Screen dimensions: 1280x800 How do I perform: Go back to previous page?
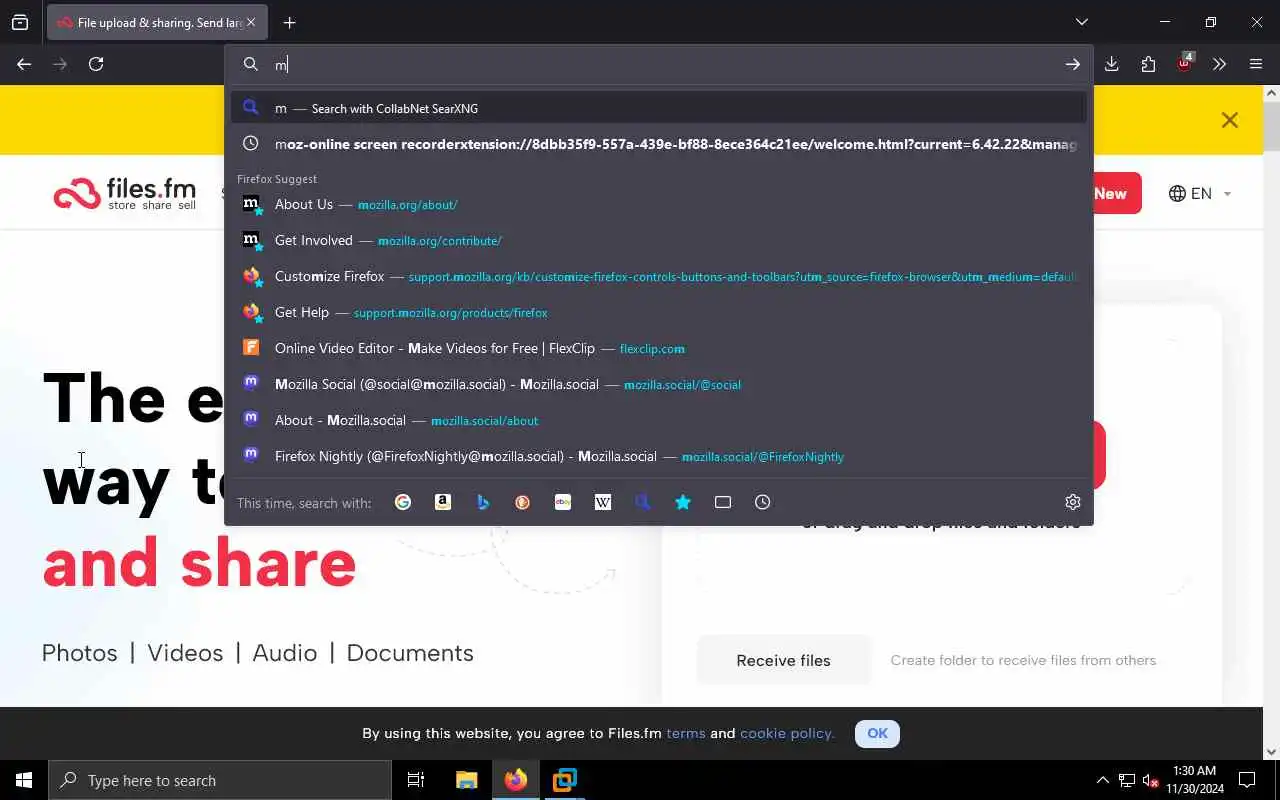point(24,64)
